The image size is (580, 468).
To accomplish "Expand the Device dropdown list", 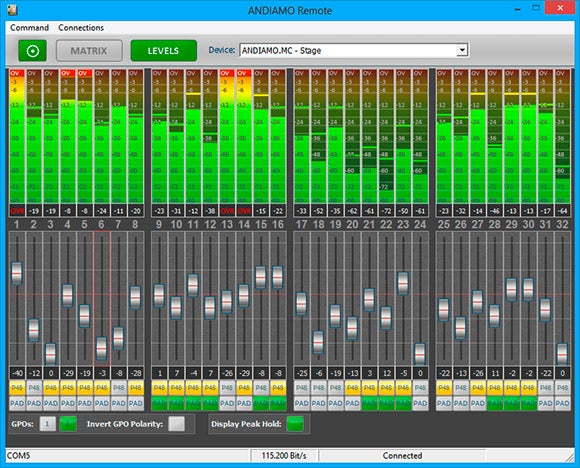I will (462, 50).
